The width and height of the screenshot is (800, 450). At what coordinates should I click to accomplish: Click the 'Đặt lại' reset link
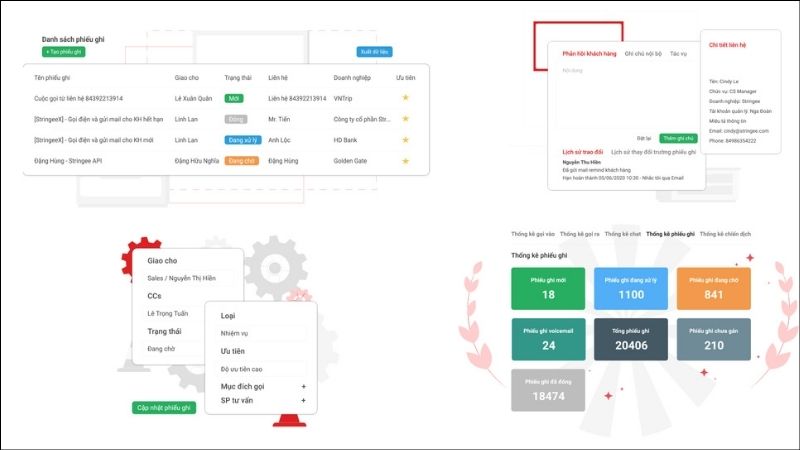coord(644,138)
